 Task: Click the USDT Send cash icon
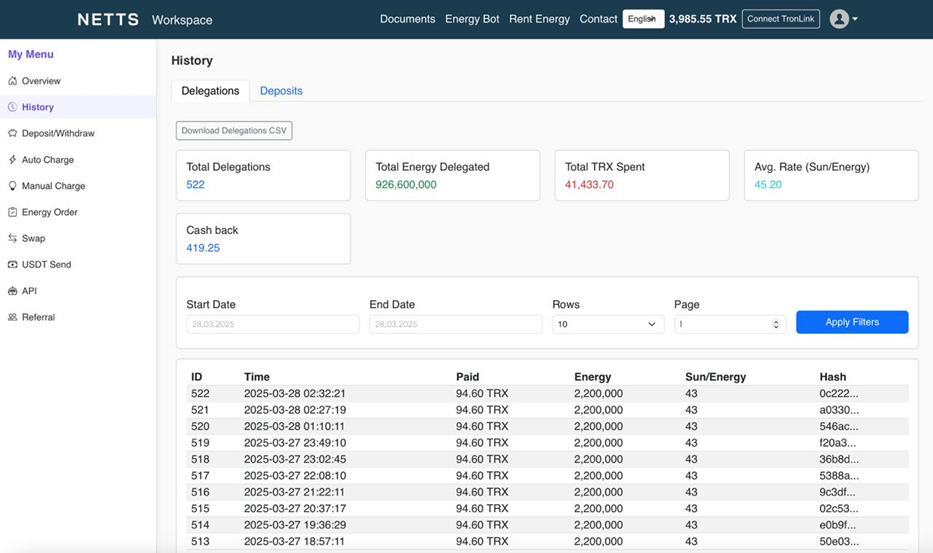click(12, 264)
